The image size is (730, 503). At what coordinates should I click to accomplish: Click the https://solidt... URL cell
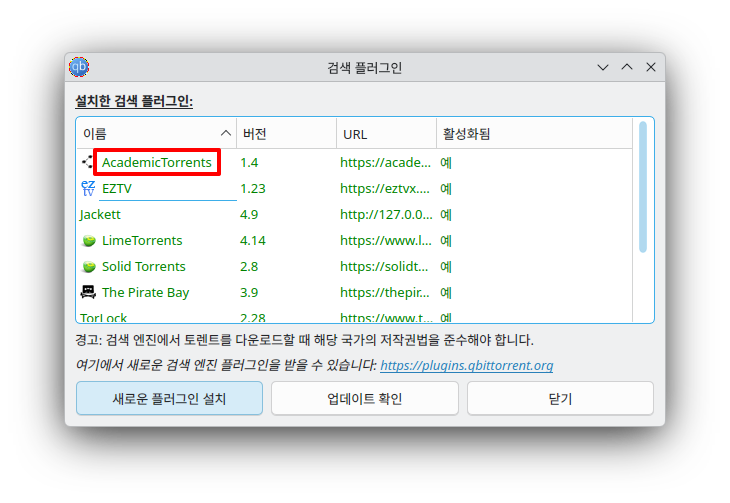point(384,267)
